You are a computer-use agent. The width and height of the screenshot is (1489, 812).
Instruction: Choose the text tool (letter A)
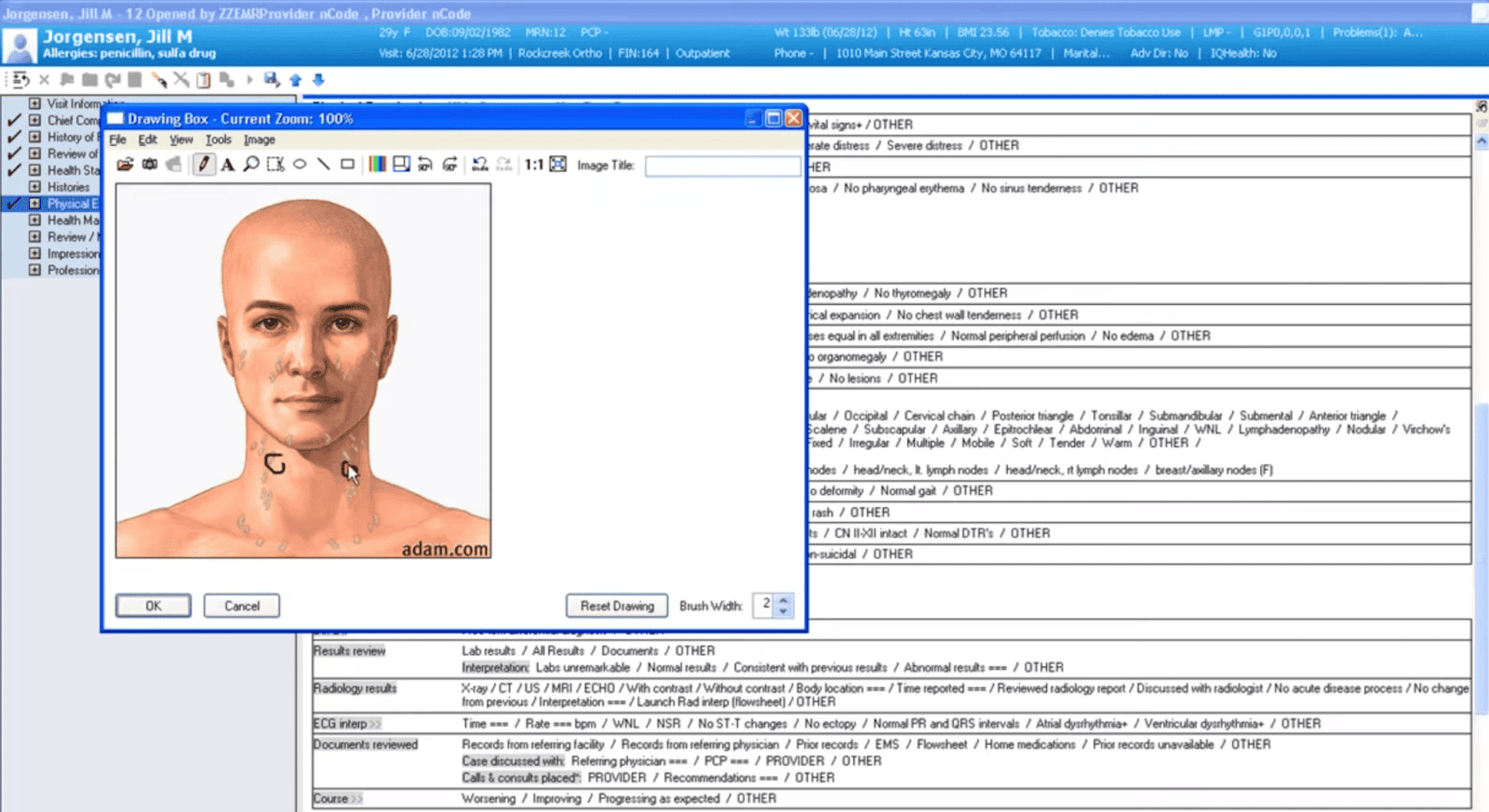(227, 165)
